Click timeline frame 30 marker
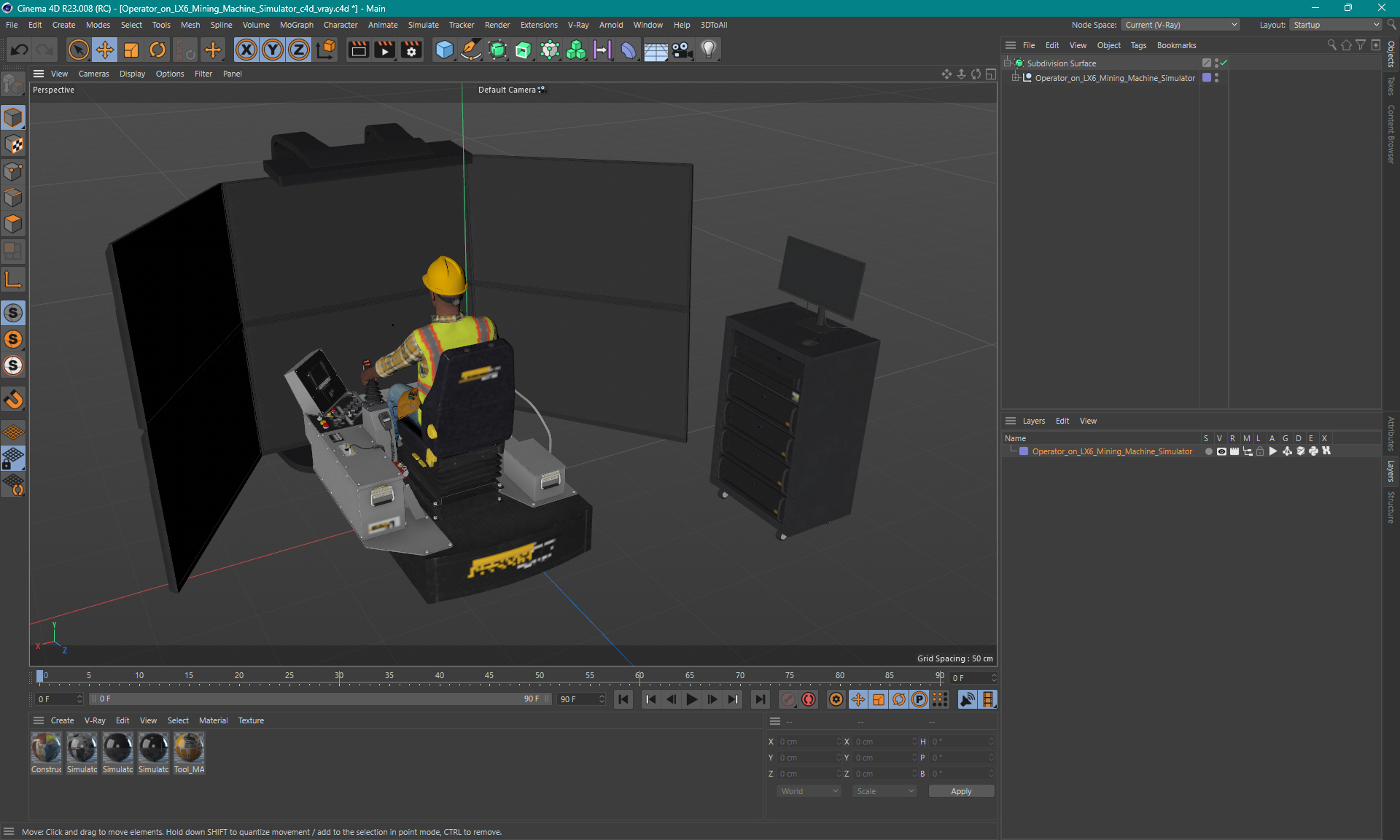This screenshot has height=840, width=1400. (339, 675)
